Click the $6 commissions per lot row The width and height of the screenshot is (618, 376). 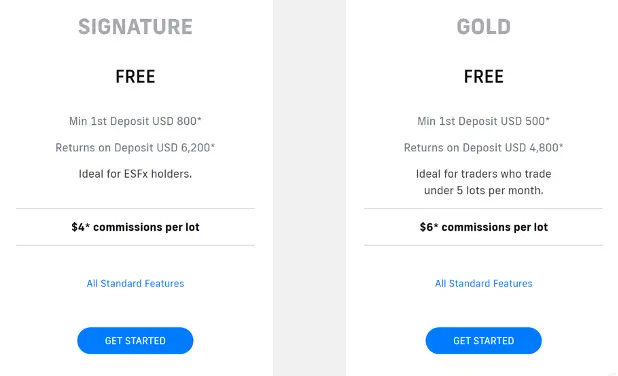click(x=484, y=227)
